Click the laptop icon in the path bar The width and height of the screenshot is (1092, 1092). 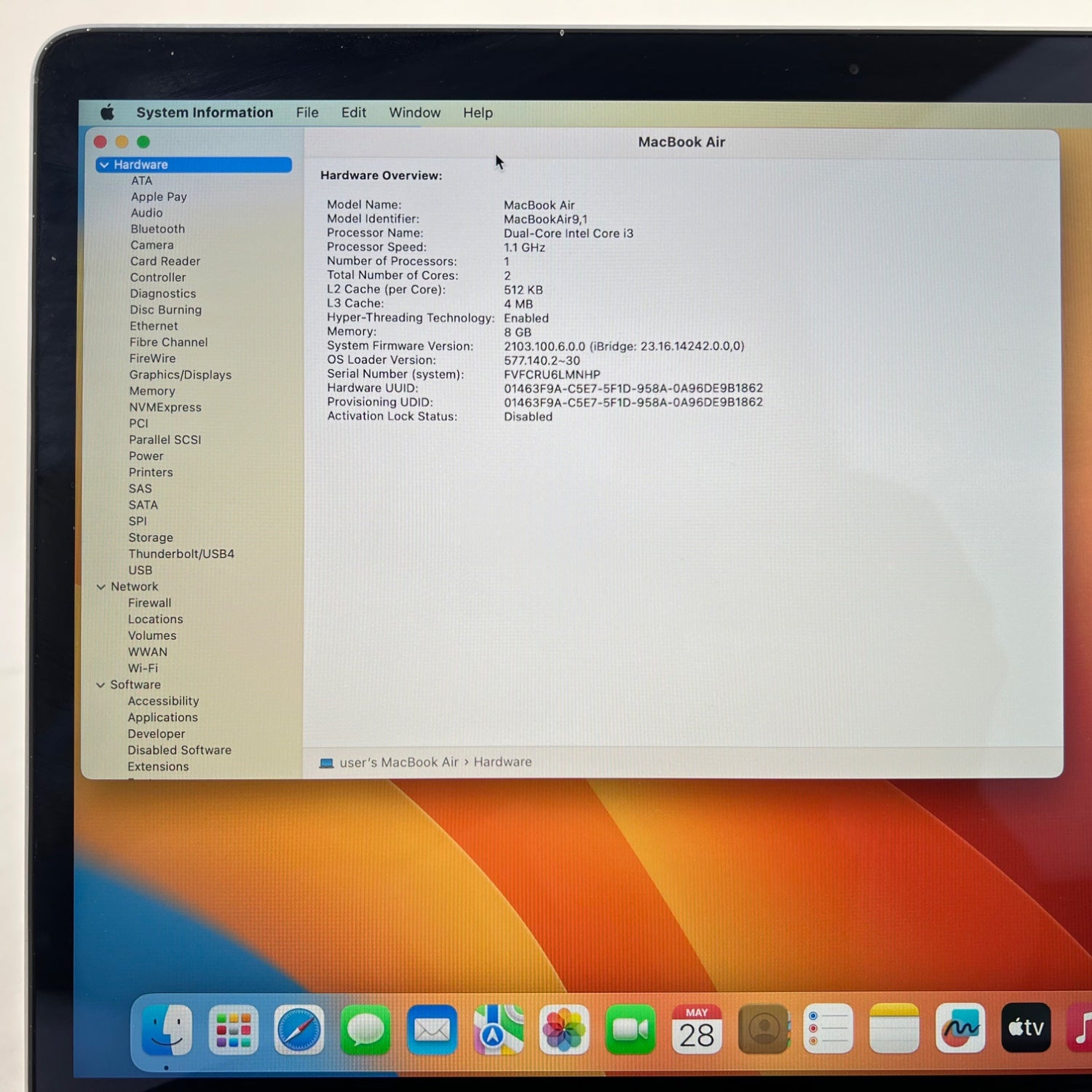tap(327, 763)
